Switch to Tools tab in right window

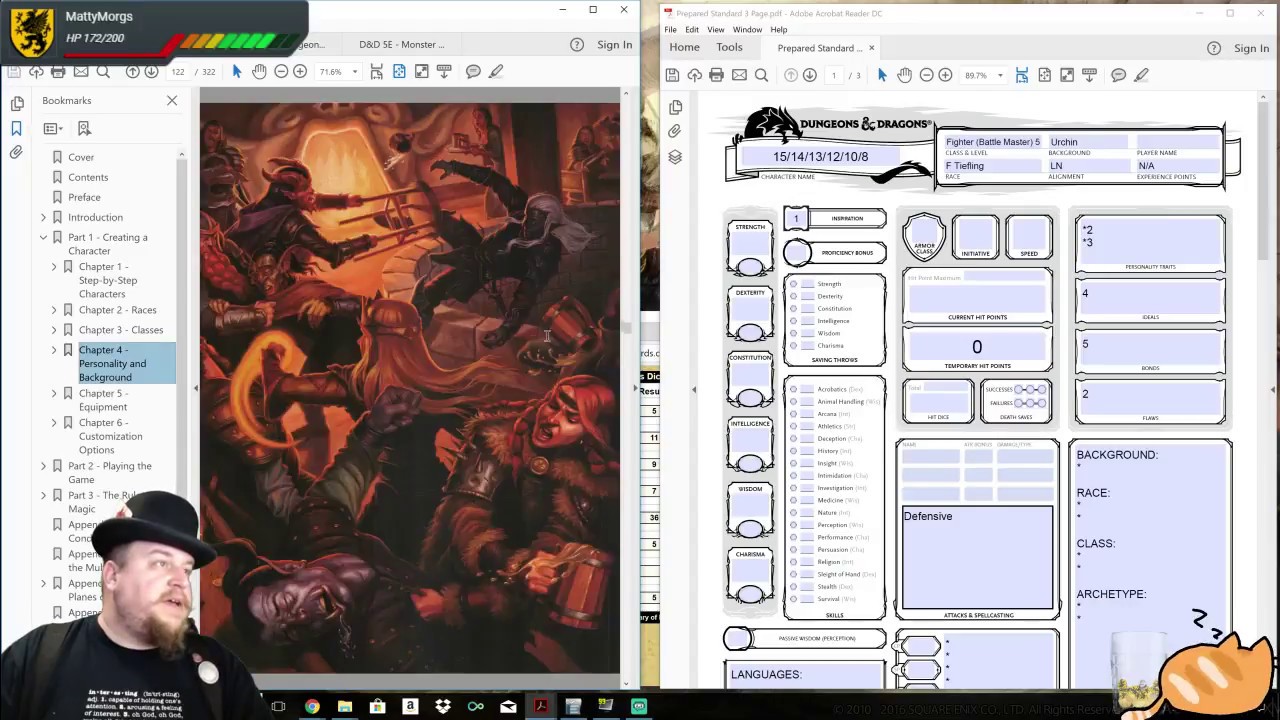729,47
